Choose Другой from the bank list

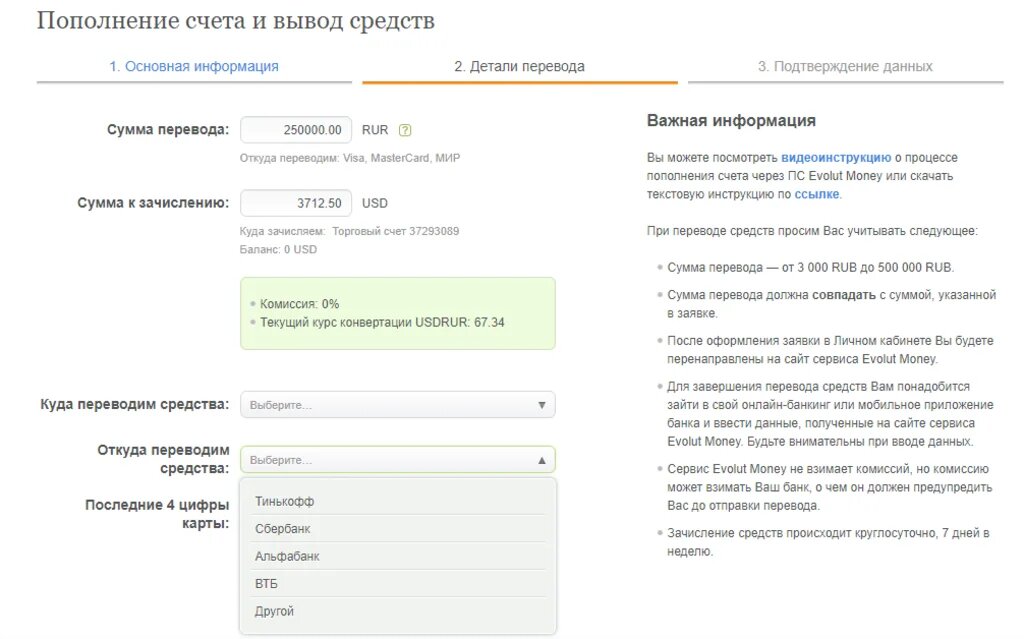point(398,611)
